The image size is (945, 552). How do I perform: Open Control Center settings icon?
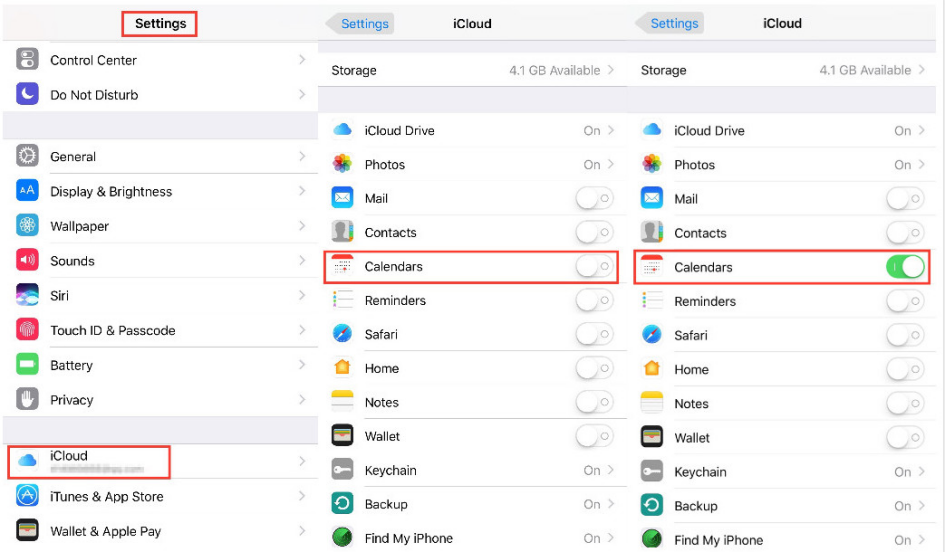click(27, 59)
